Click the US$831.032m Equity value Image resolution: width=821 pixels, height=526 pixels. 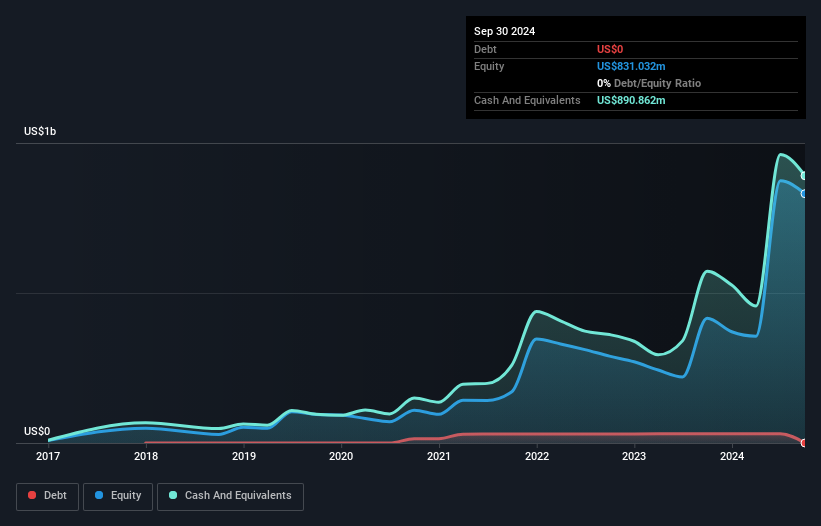click(631, 66)
